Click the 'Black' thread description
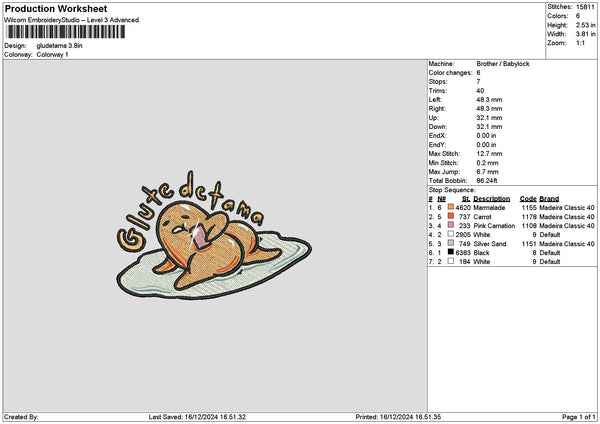 pos(481,253)
